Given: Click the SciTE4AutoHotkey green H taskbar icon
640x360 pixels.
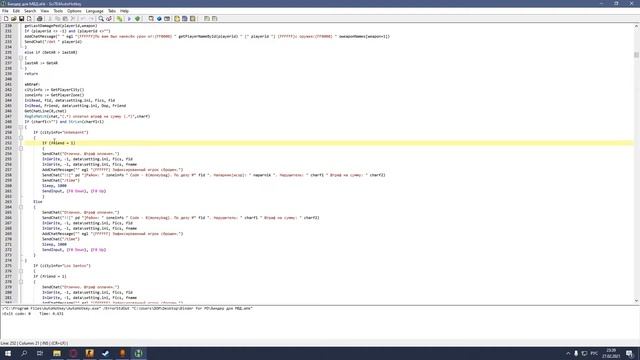Looking at the screenshot, I should click(x=138, y=353).
